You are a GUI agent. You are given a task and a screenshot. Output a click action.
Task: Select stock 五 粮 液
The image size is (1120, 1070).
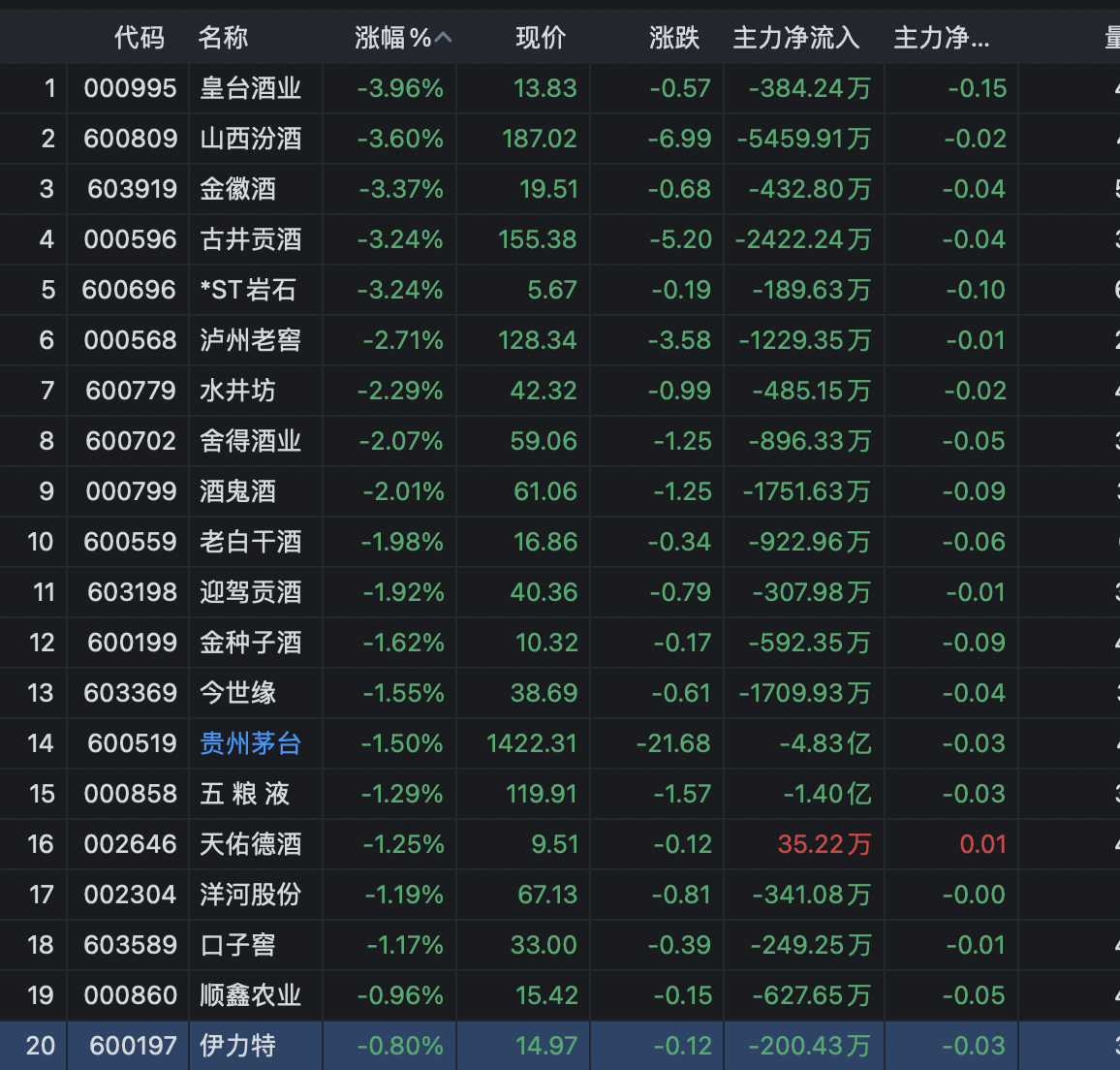coord(245,794)
